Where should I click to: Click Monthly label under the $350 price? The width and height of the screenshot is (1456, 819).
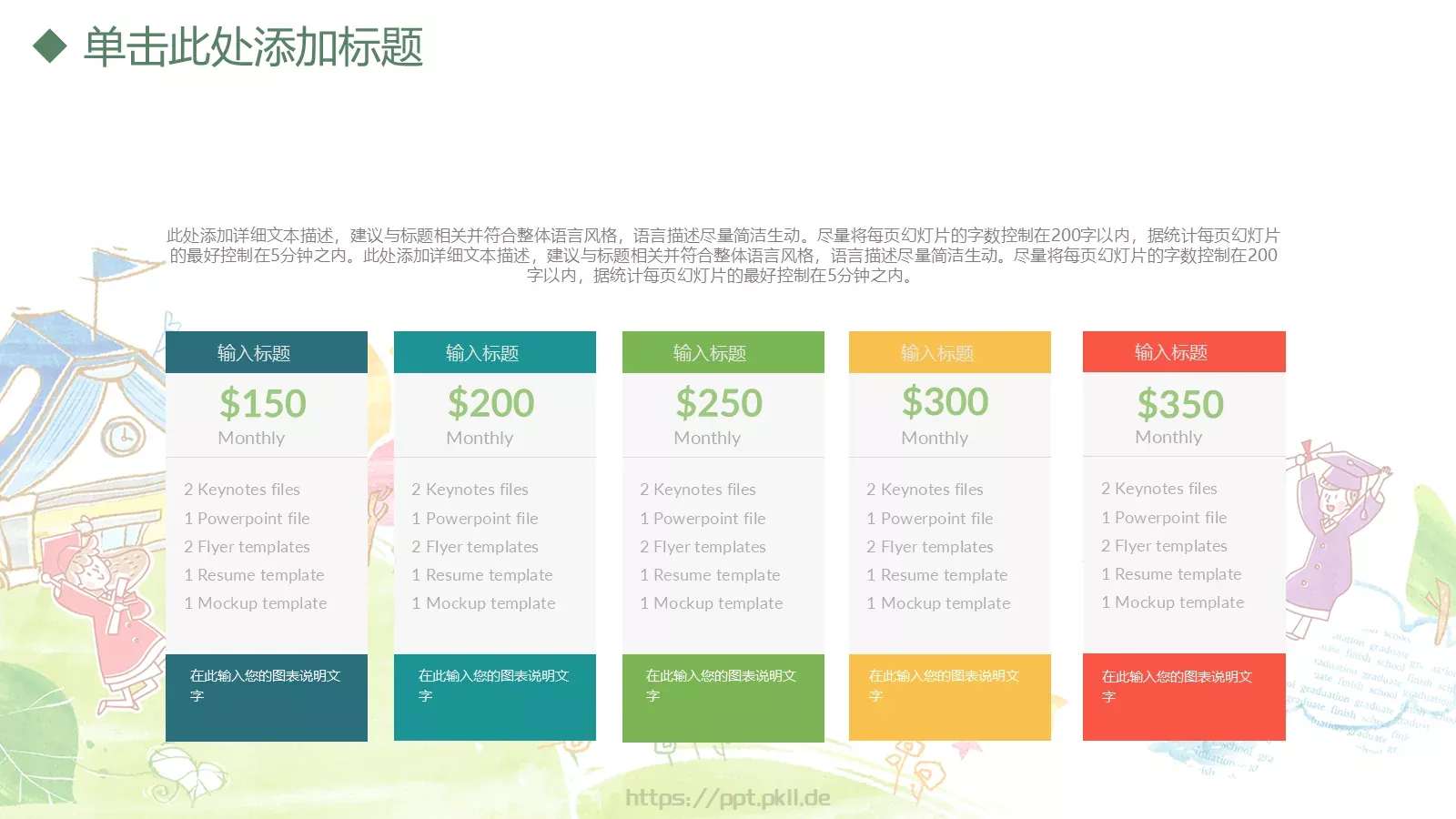point(1168,437)
